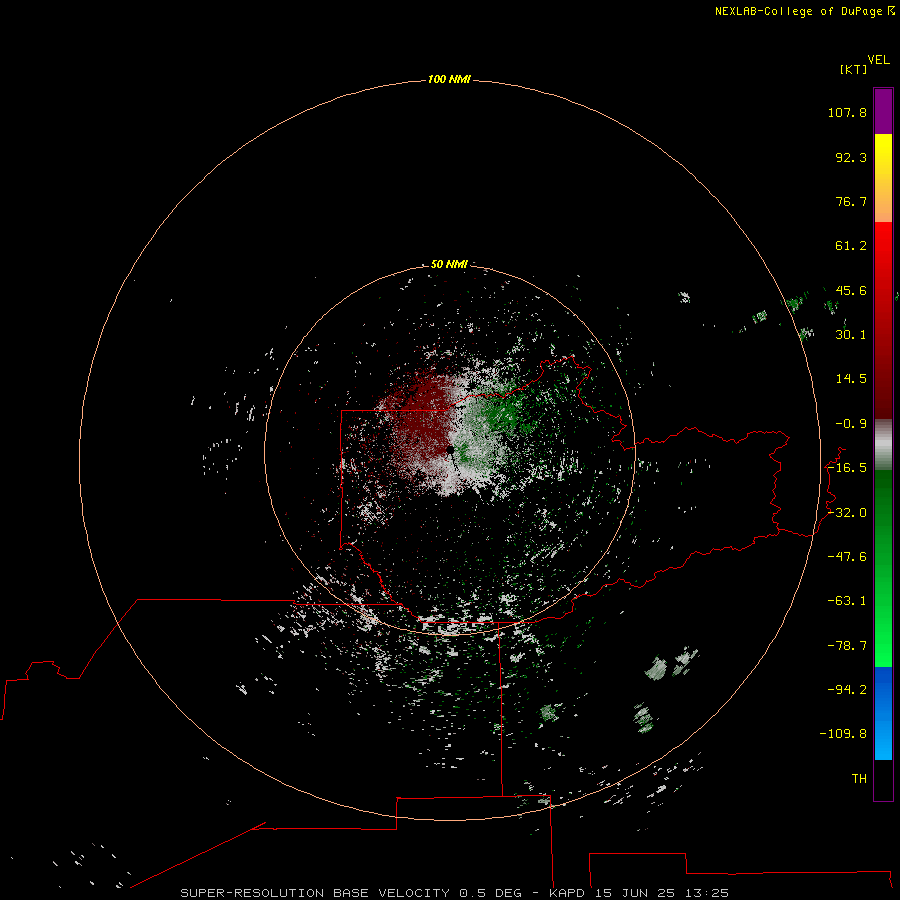Select the 14.5 legend value

point(851,379)
